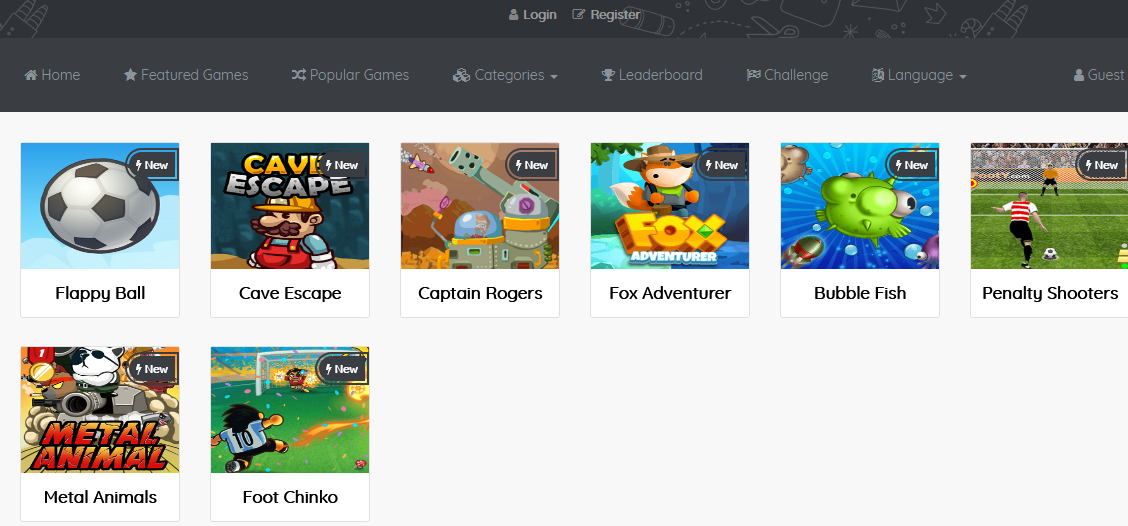Open the Captain Rogers title link
1128x526 pixels.
[x=480, y=293]
